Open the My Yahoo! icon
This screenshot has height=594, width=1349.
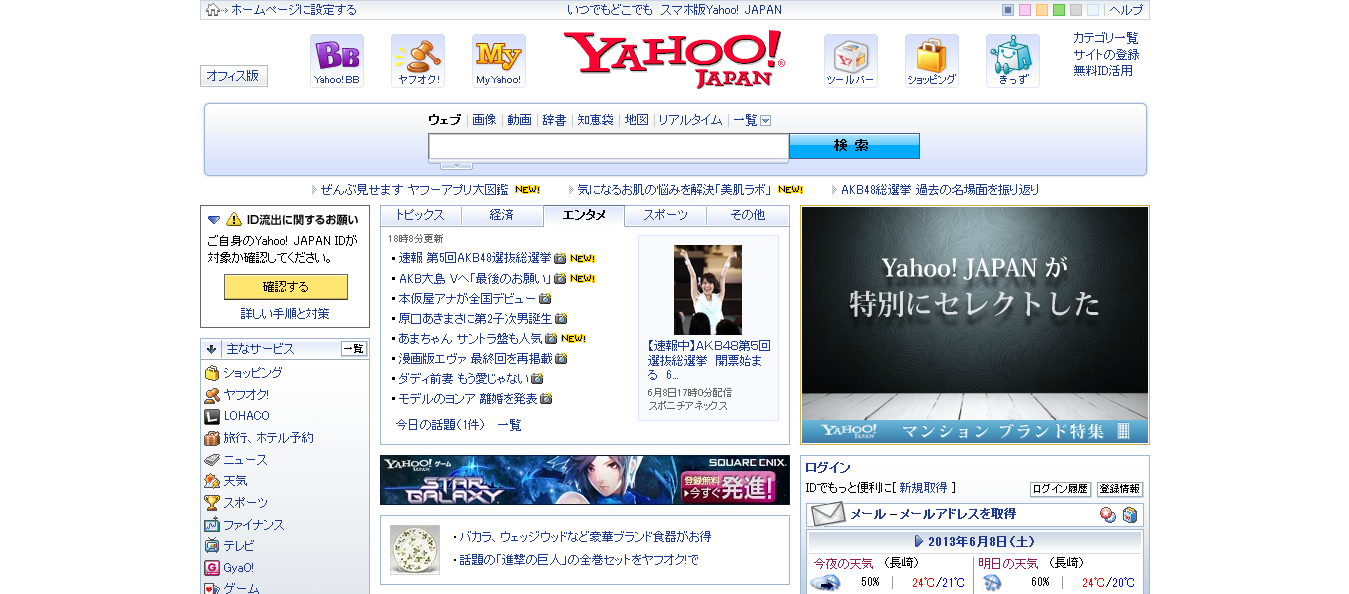(499, 61)
